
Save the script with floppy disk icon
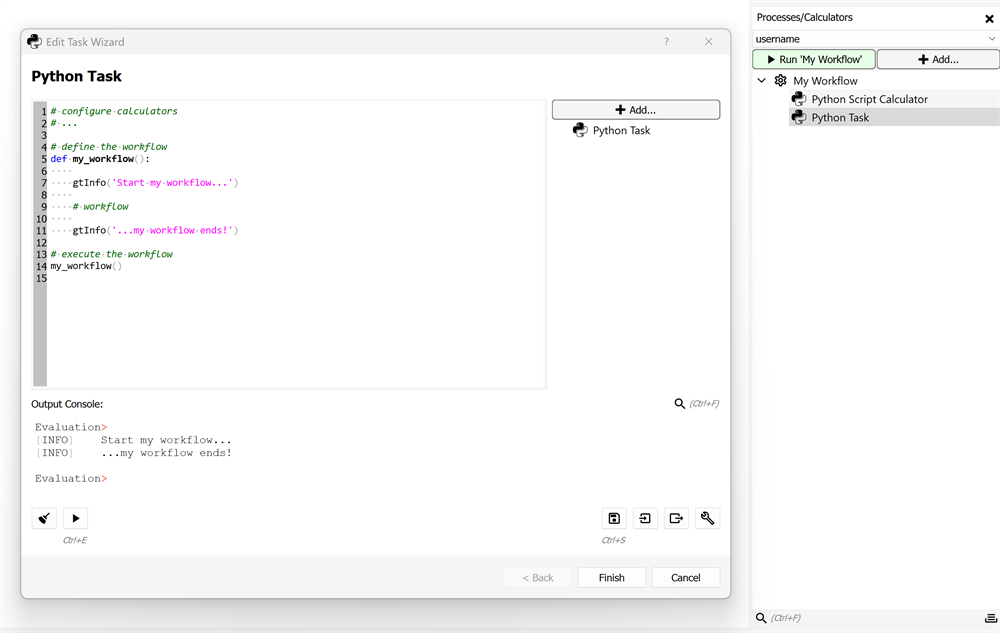(614, 518)
